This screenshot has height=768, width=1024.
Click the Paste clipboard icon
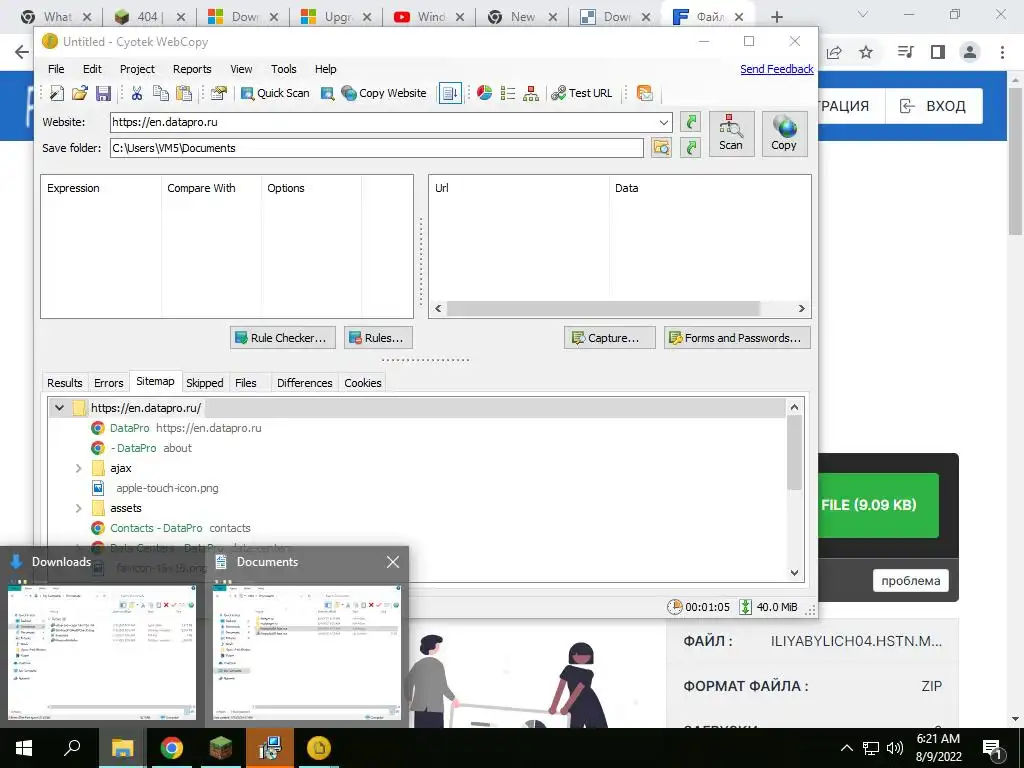pyautogui.click(x=184, y=93)
